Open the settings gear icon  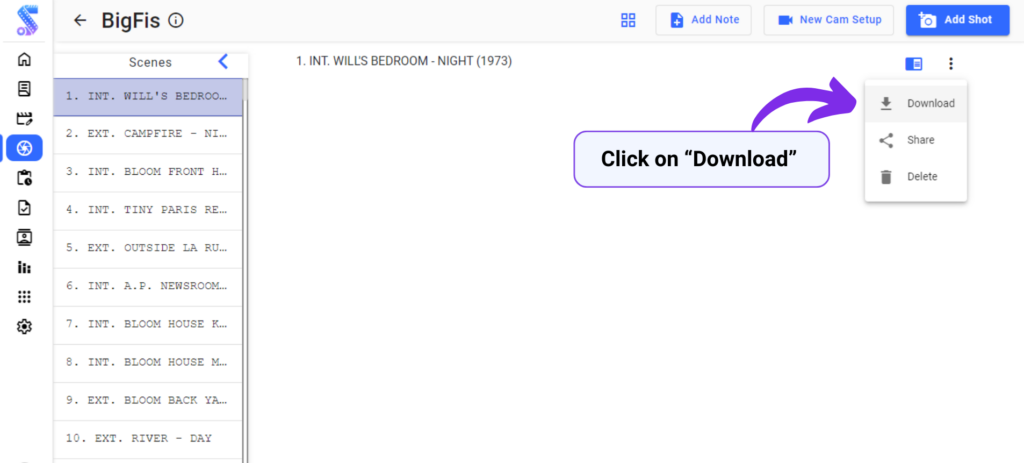click(x=24, y=326)
